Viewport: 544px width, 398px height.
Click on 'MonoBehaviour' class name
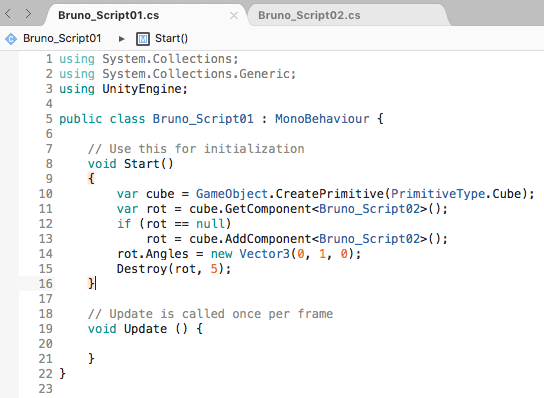coord(322,119)
